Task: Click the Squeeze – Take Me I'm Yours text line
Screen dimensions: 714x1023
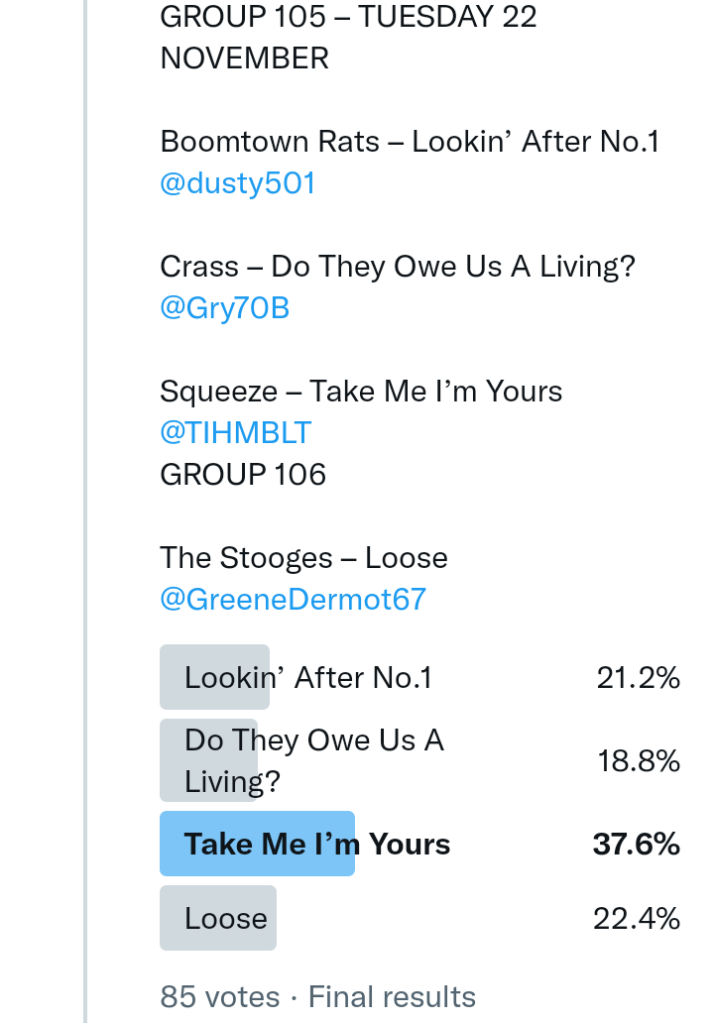Action: pyautogui.click(x=361, y=391)
